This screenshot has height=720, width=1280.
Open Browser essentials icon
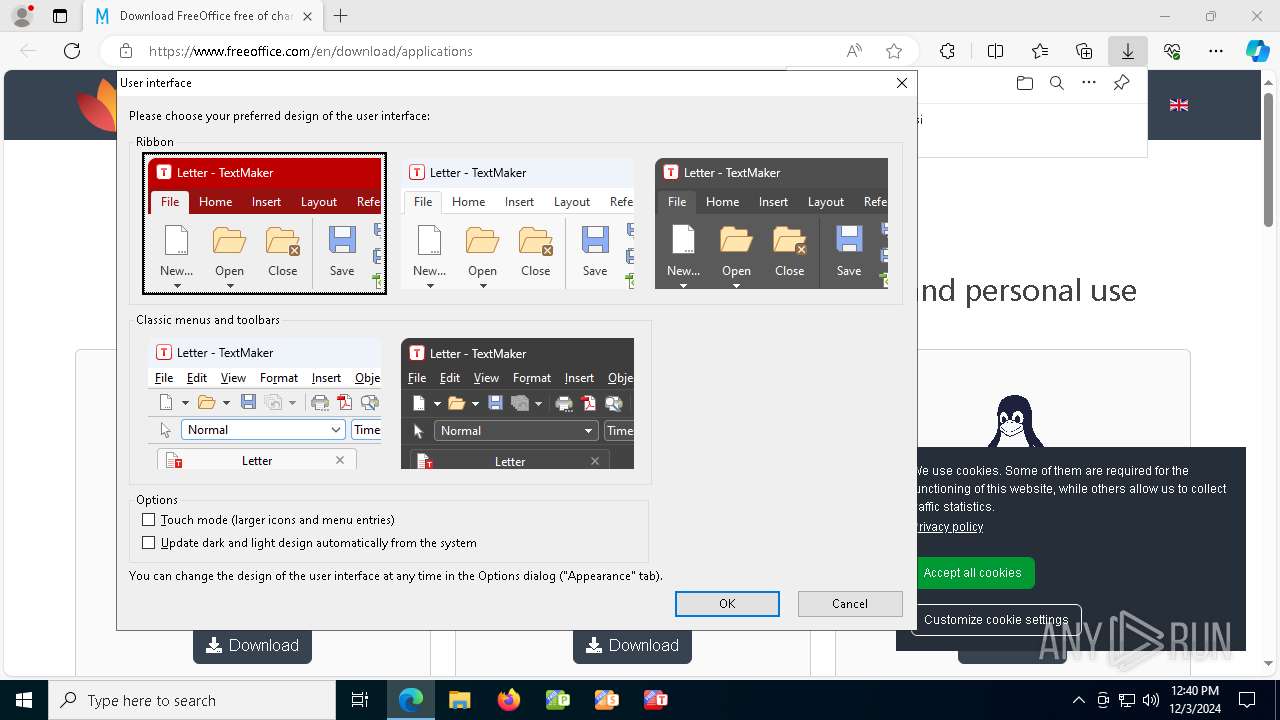1172,51
